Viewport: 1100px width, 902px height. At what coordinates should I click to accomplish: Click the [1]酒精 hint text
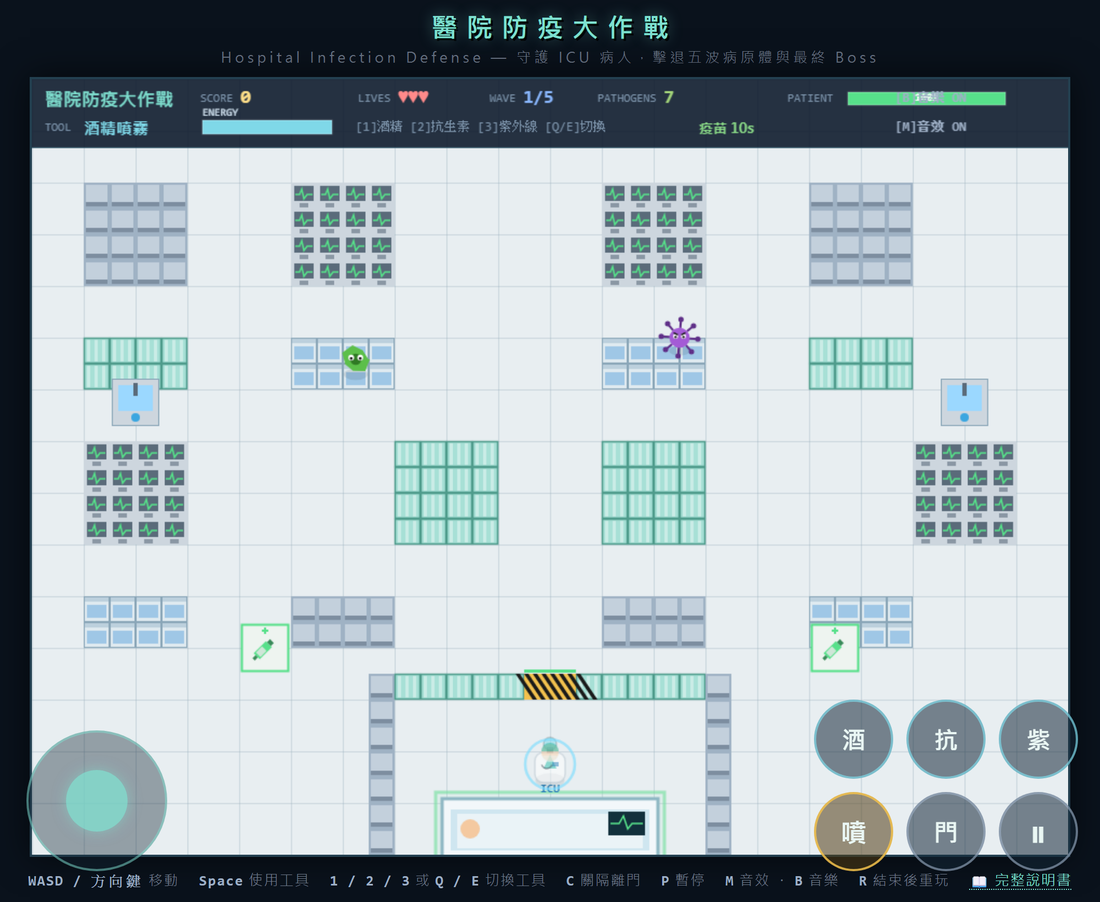pyautogui.click(x=380, y=127)
